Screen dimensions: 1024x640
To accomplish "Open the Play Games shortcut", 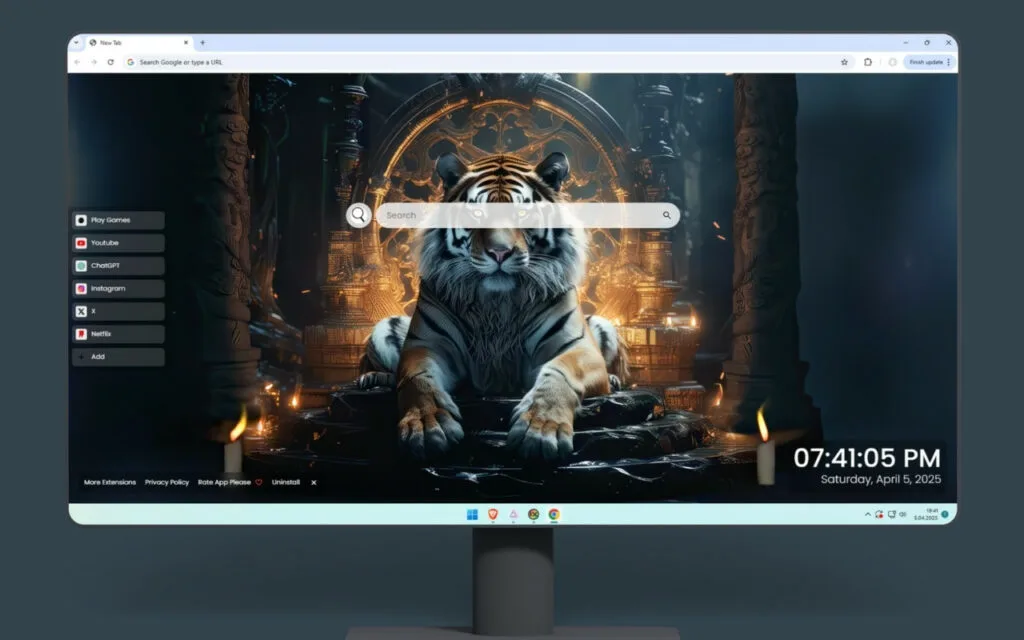I will 118,220.
